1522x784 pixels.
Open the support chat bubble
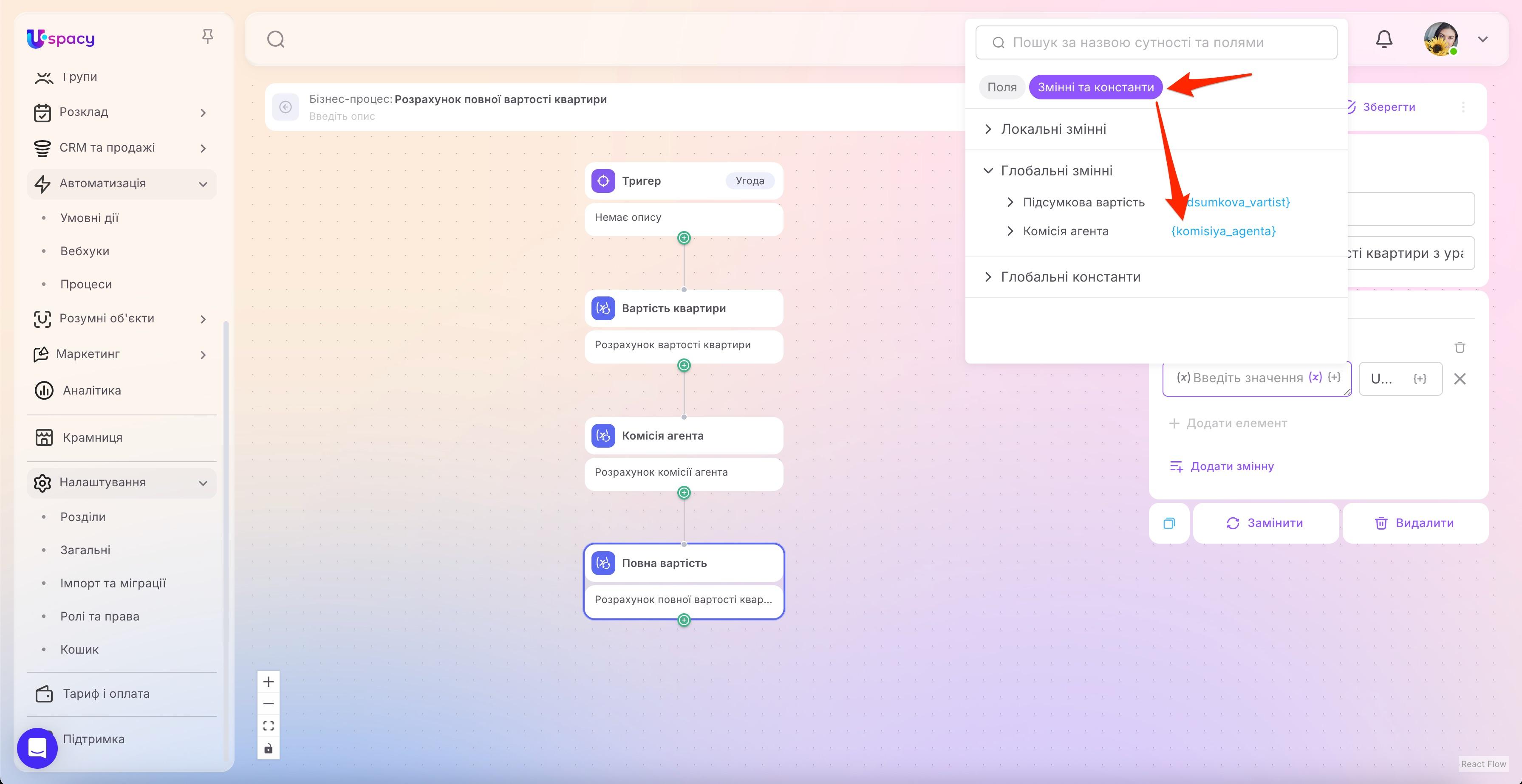coord(37,748)
